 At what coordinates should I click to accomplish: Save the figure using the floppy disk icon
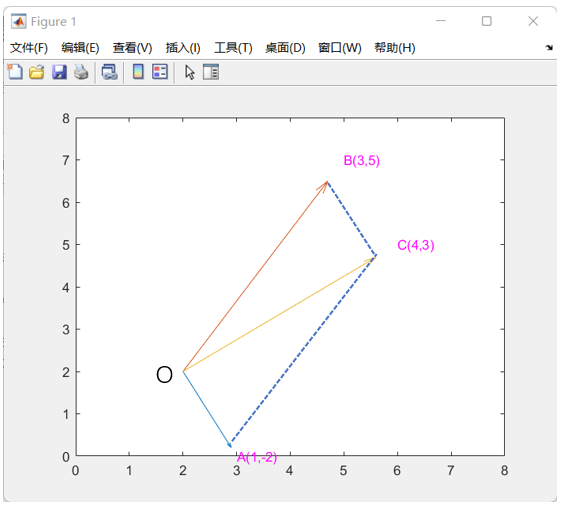coord(59,72)
